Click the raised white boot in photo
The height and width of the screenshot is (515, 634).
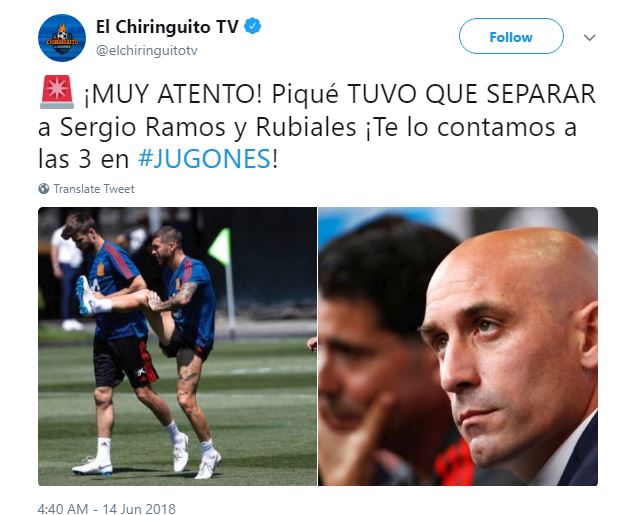click(x=85, y=295)
